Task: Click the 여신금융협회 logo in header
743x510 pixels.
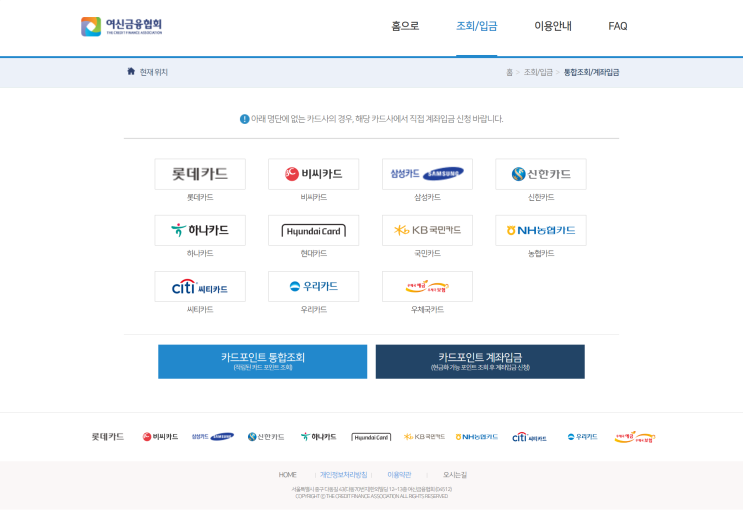Action: coord(122,26)
